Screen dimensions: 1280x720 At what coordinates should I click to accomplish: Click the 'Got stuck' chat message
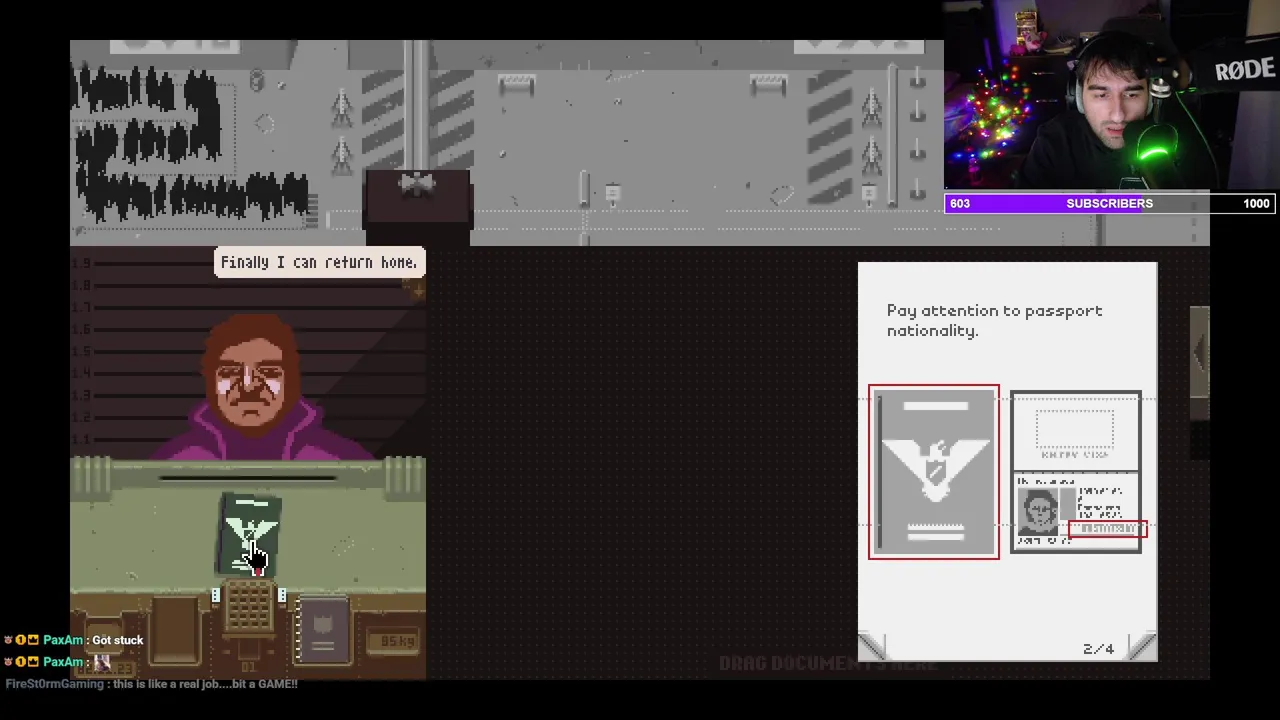coord(118,640)
